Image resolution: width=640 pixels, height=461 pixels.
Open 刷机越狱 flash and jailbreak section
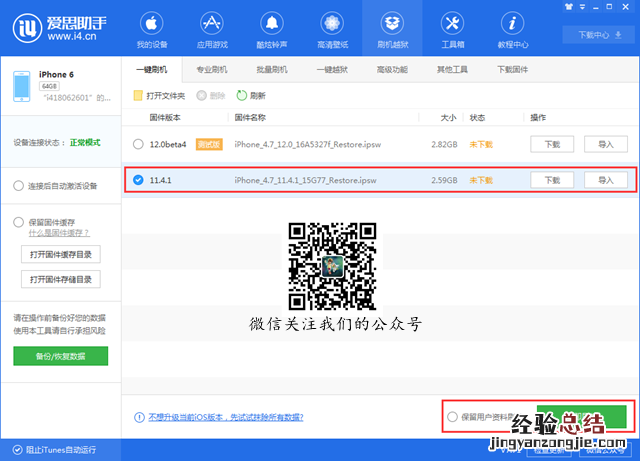click(392, 30)
